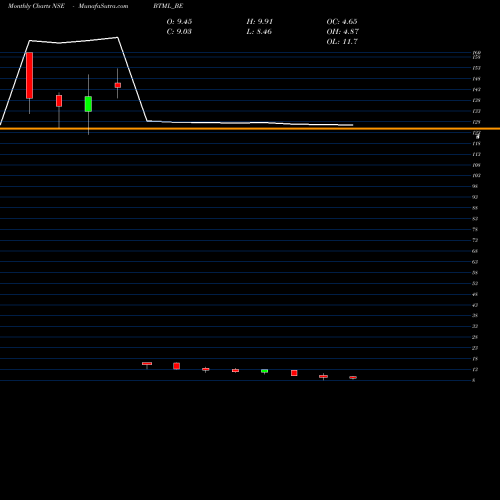Viewport: 500px width, 500px height.
Task: Select the high value 'H: 9.91'
Action: pos(260,22)
